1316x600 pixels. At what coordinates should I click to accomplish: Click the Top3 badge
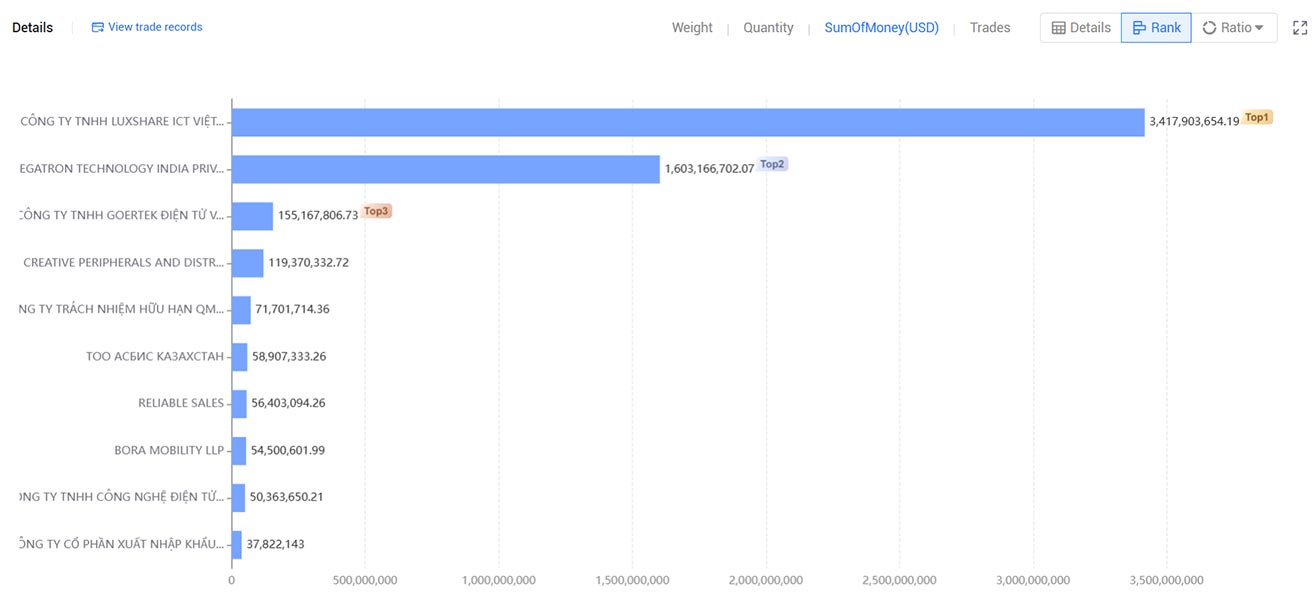coord(376,211)
